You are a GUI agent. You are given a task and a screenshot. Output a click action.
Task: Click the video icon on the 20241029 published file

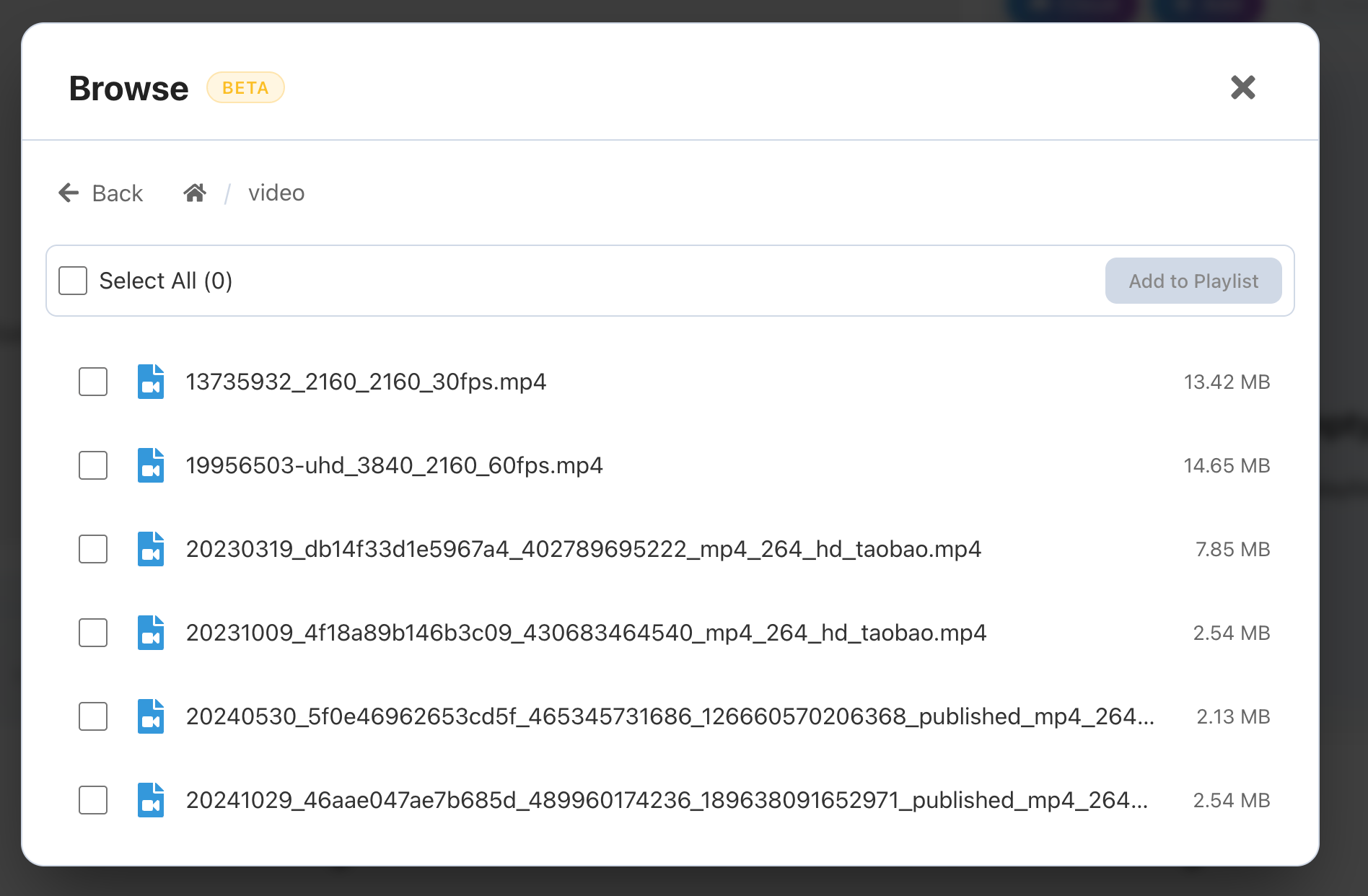151,800
